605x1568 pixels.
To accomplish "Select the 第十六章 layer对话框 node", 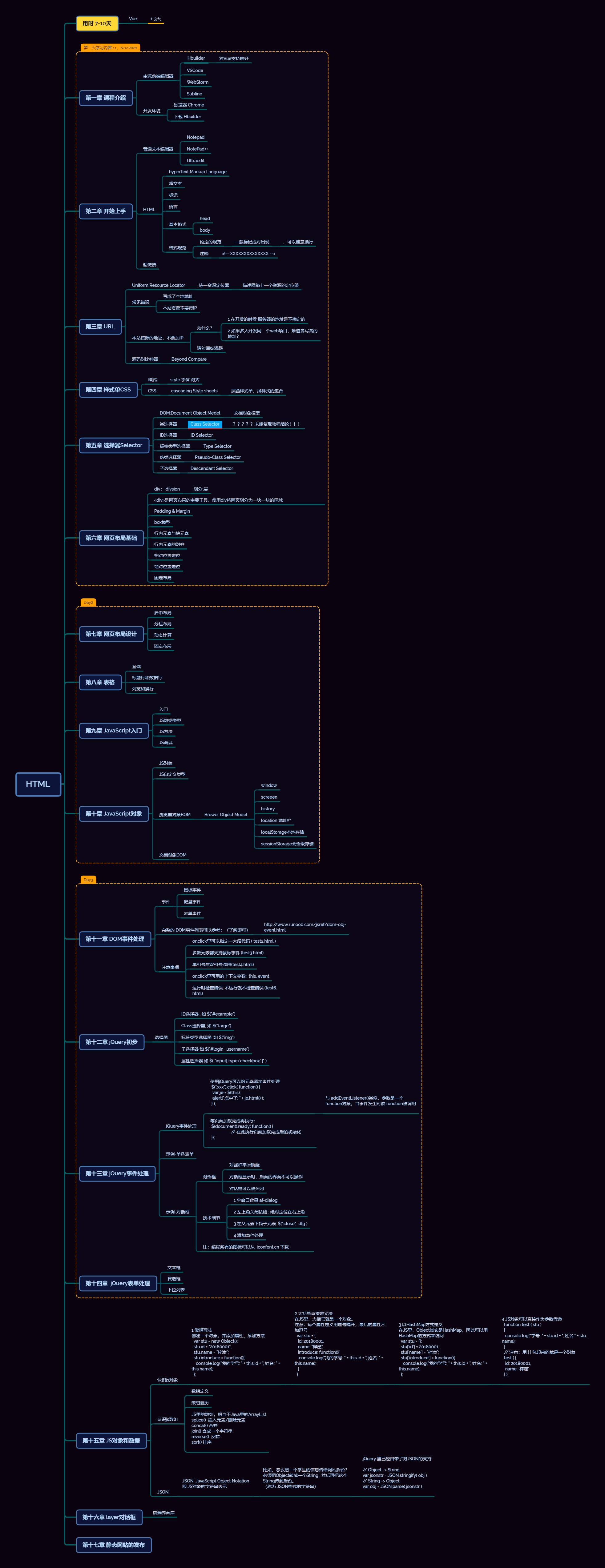I will click(x=109, y=1517).
